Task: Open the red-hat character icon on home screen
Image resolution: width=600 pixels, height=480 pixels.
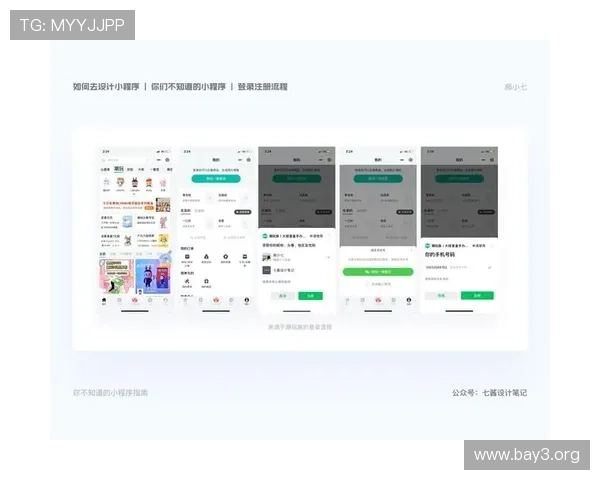Action: [149, 183]
